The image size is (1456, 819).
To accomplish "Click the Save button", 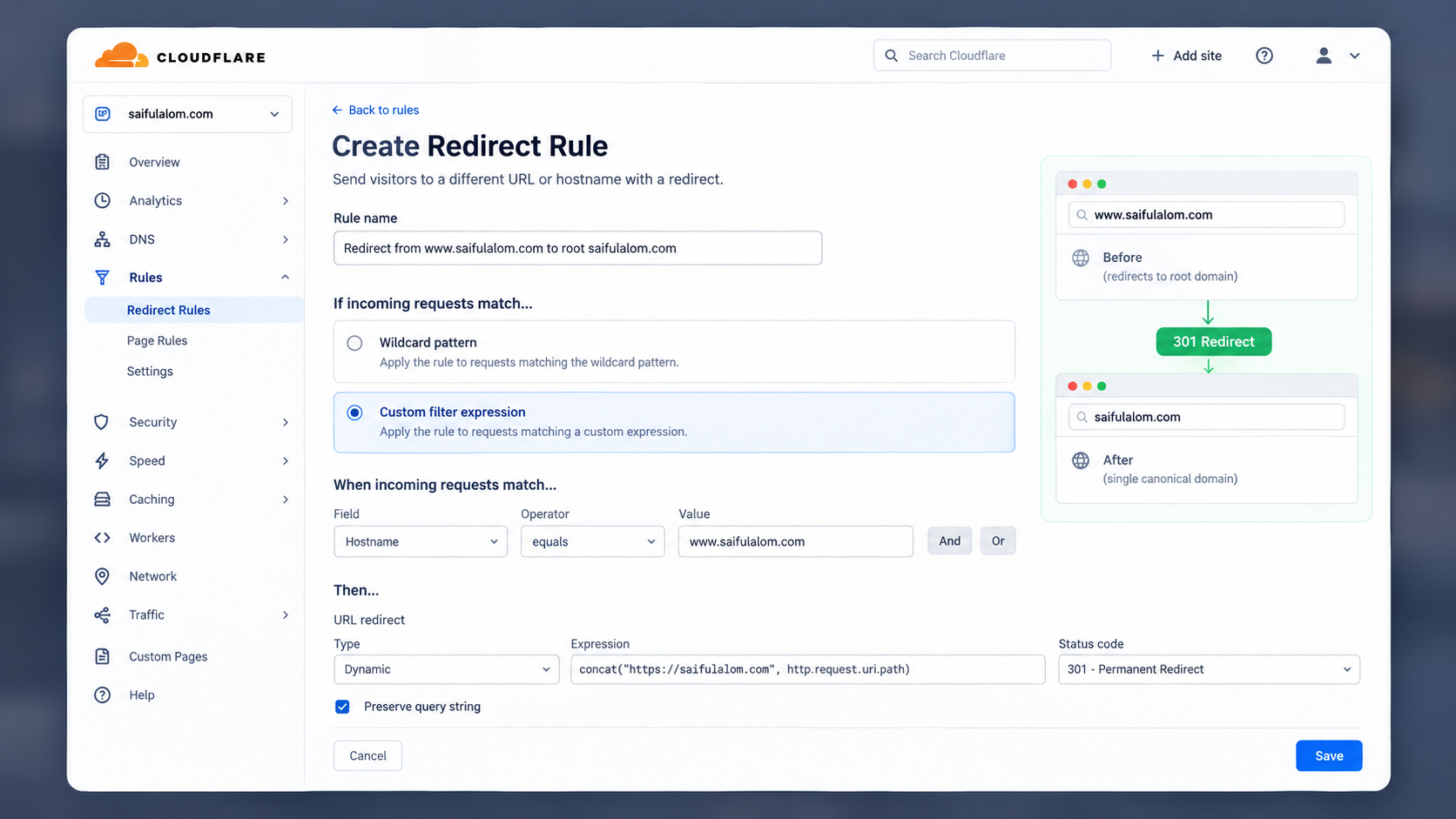I will click(x=1329, y=755).
